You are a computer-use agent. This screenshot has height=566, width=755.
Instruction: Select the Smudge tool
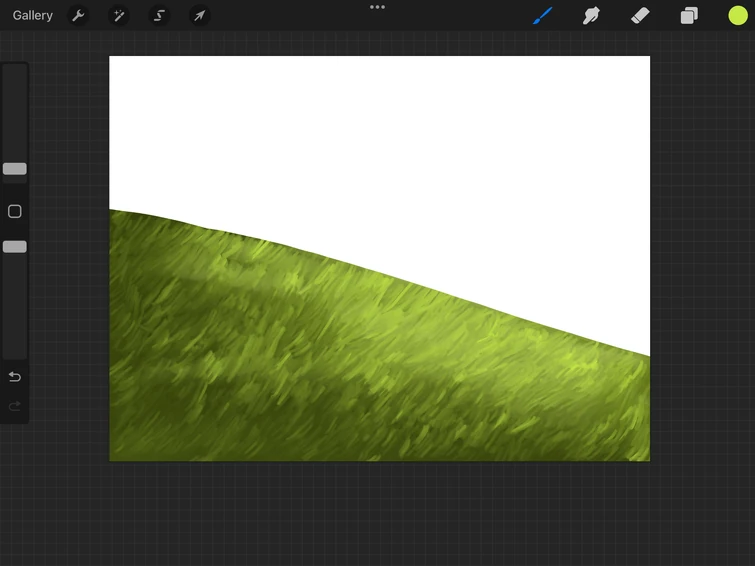[x=591, y=16]
